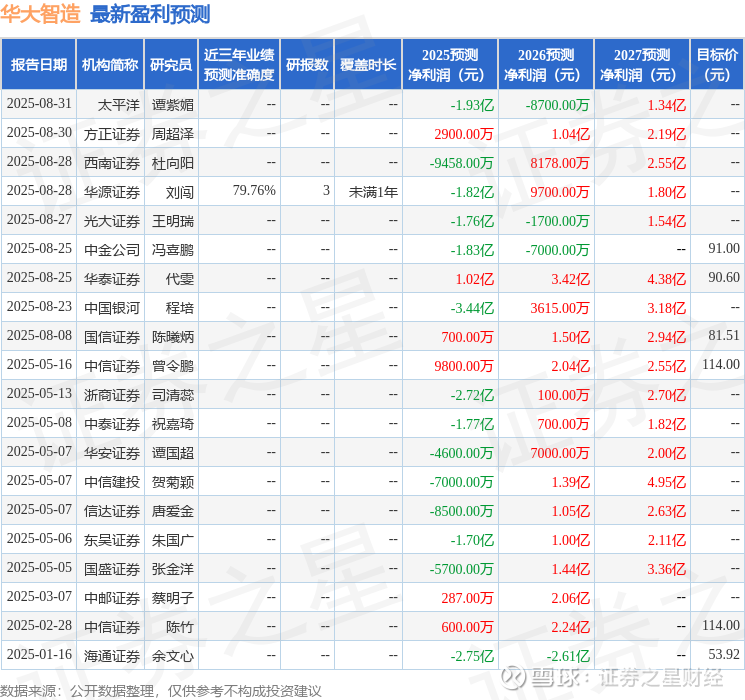Image resolution: width=745 pixels, height=700 pixels.
Task: Click the 目标价 column header
Action: (717, 65)
